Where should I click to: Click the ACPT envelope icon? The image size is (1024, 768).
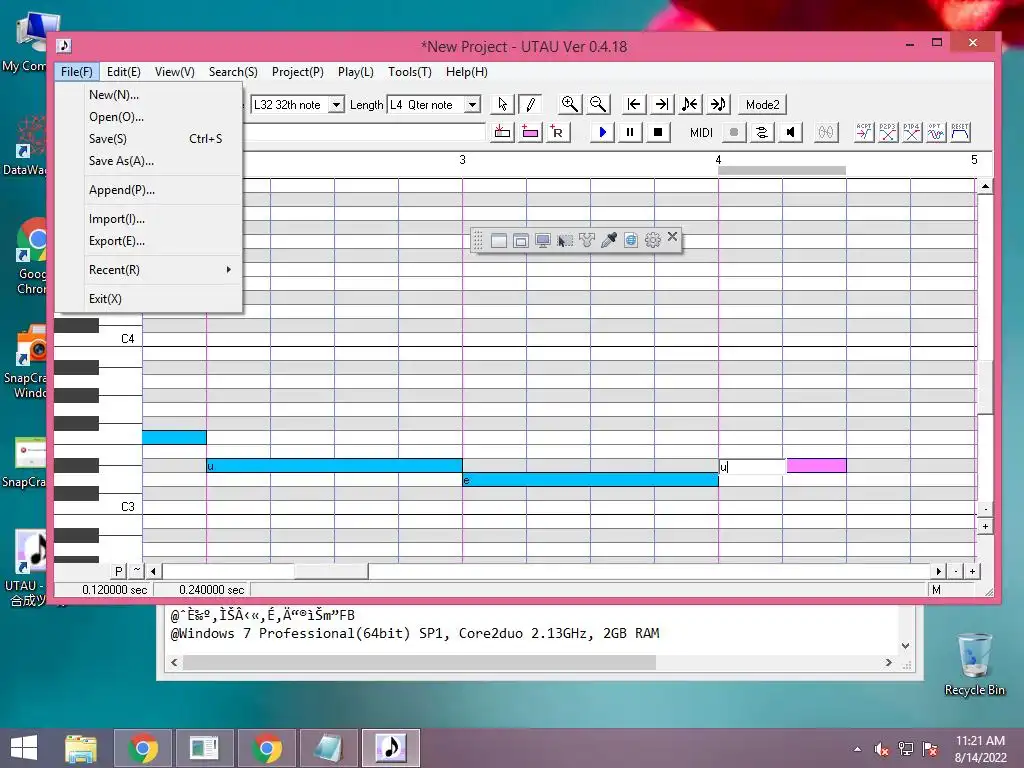pyautogui.click(x=864, y=133)
